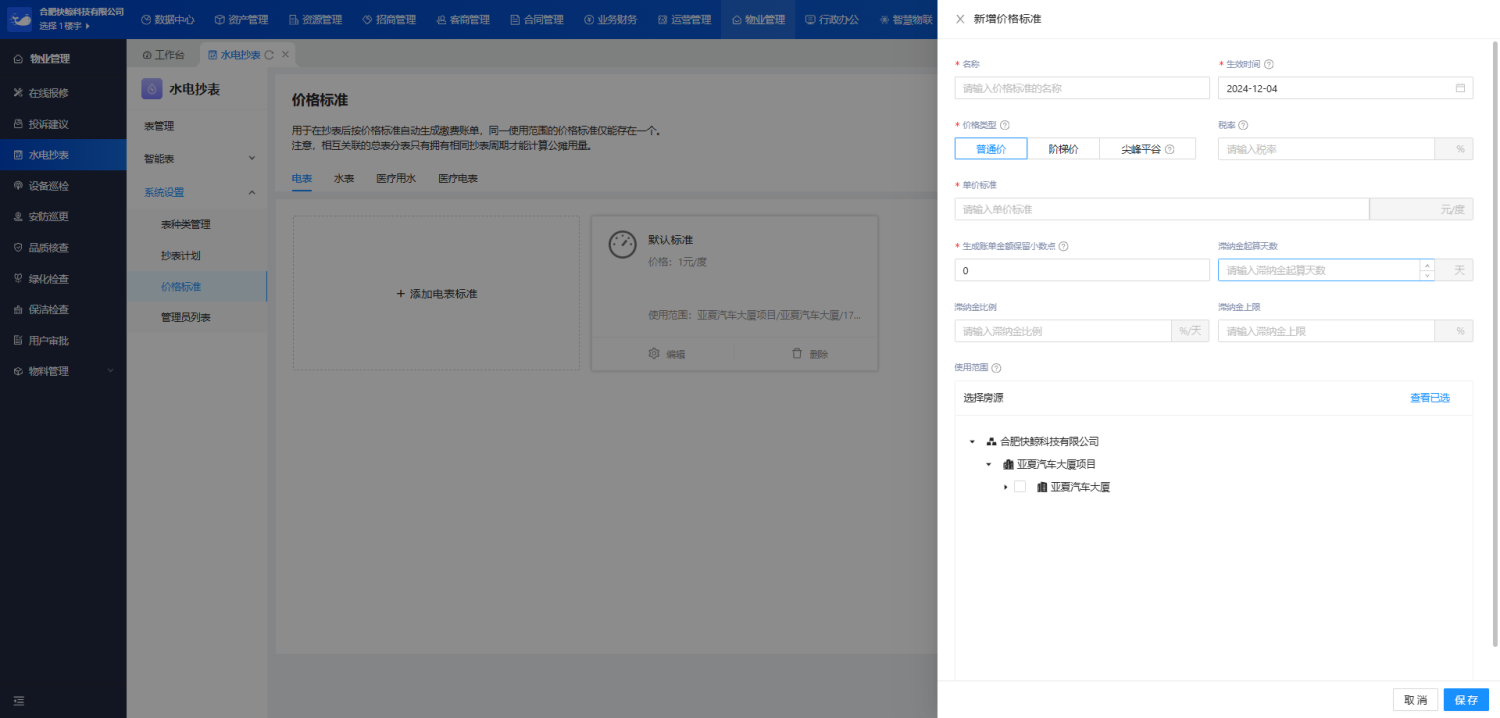Open 资产管理 in top navigation
The image size is (1500, 718).
pyautogui.click(x=241, y=20)
